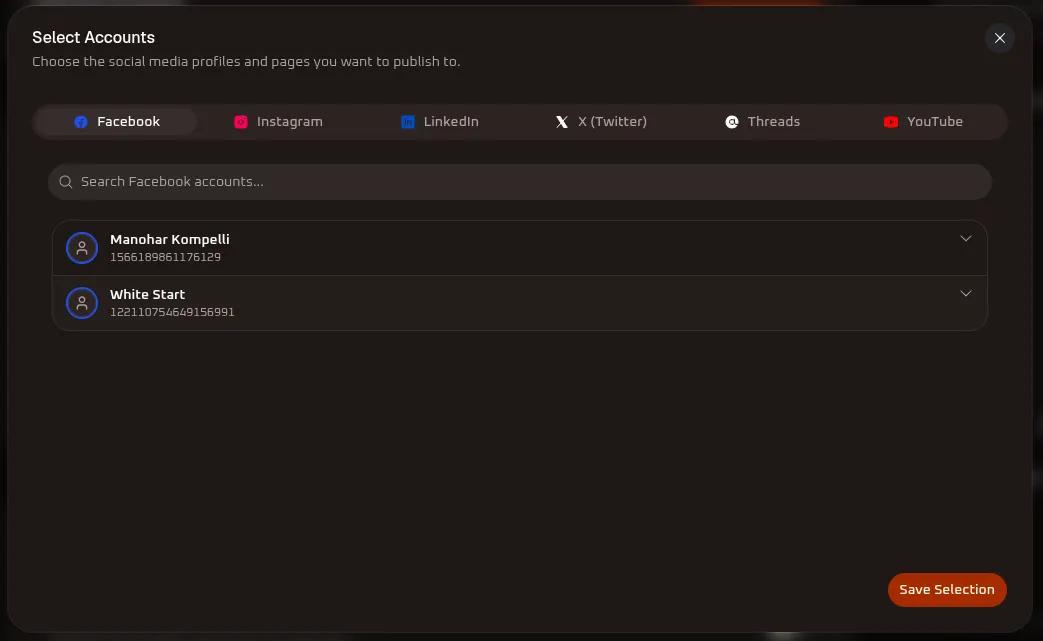Click the Save Selection button
This screenshot has width=1043, height=641.
(947, 590)
